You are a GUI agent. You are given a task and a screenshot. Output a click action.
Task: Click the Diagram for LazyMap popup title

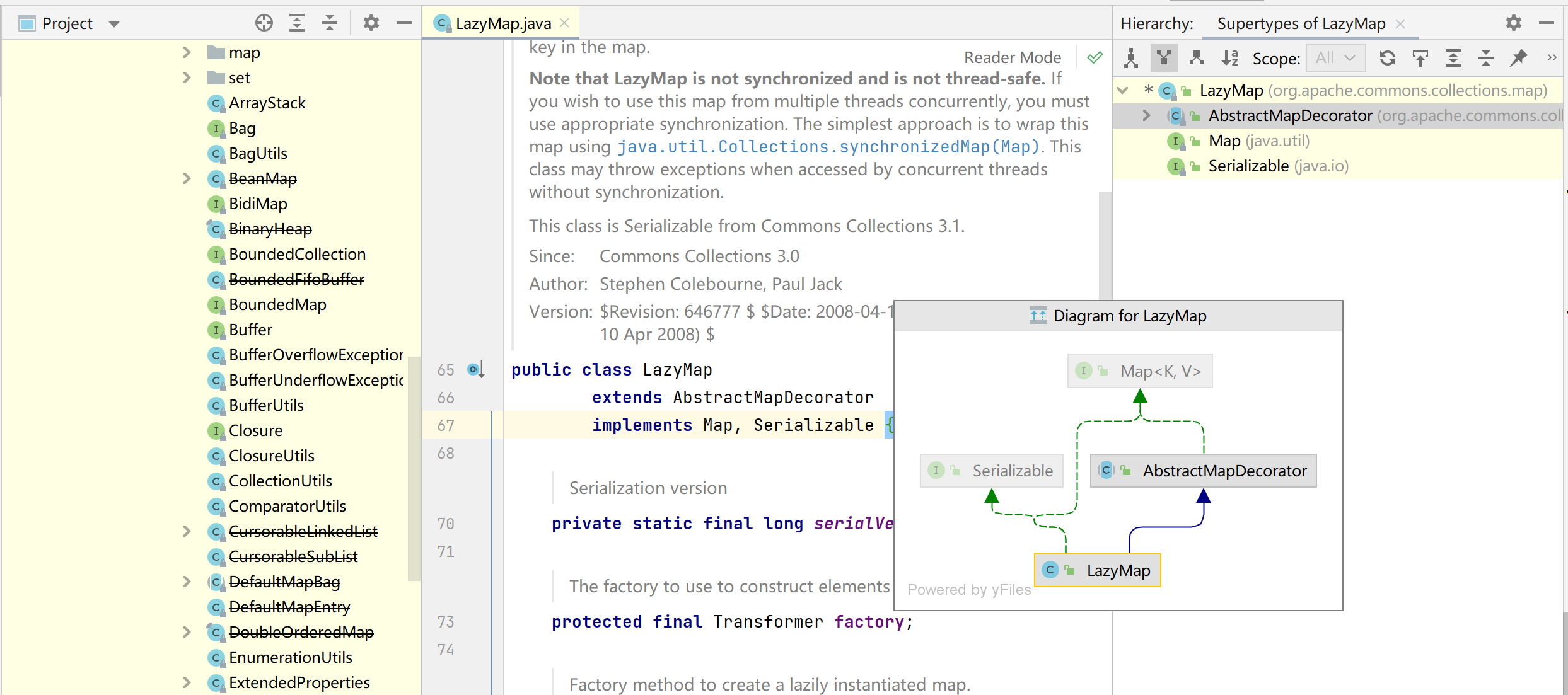(x=1130, y=316)
